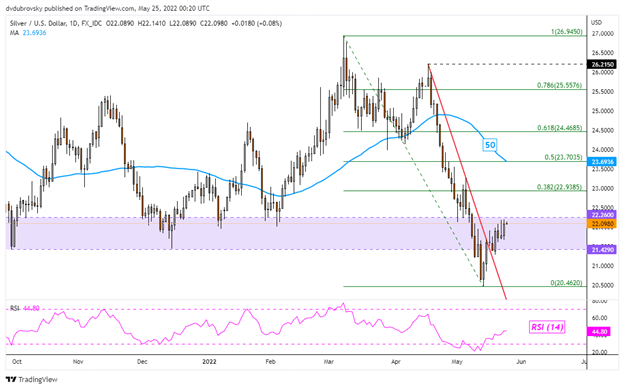Click the Fibonacci label 0.618(24.4685)
The height and width of the screenshot is (389, 624).
point(559,128)
